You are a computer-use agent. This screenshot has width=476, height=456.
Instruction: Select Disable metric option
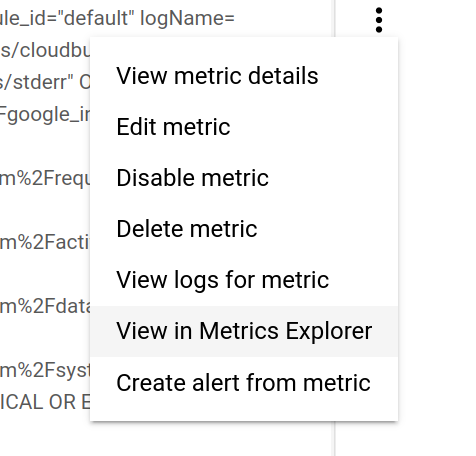(x=244, y=178)
